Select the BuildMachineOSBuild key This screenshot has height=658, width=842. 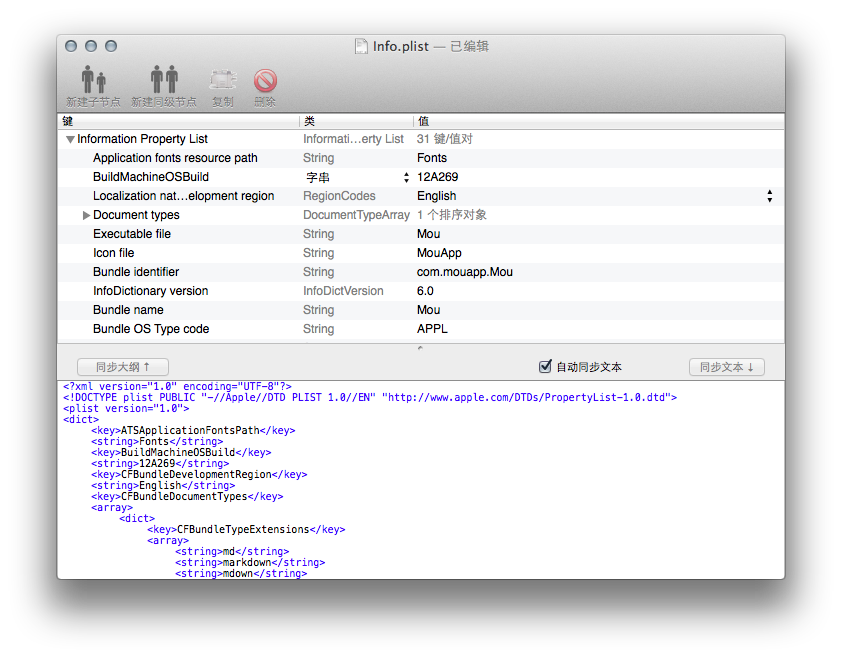pos(151,177)
